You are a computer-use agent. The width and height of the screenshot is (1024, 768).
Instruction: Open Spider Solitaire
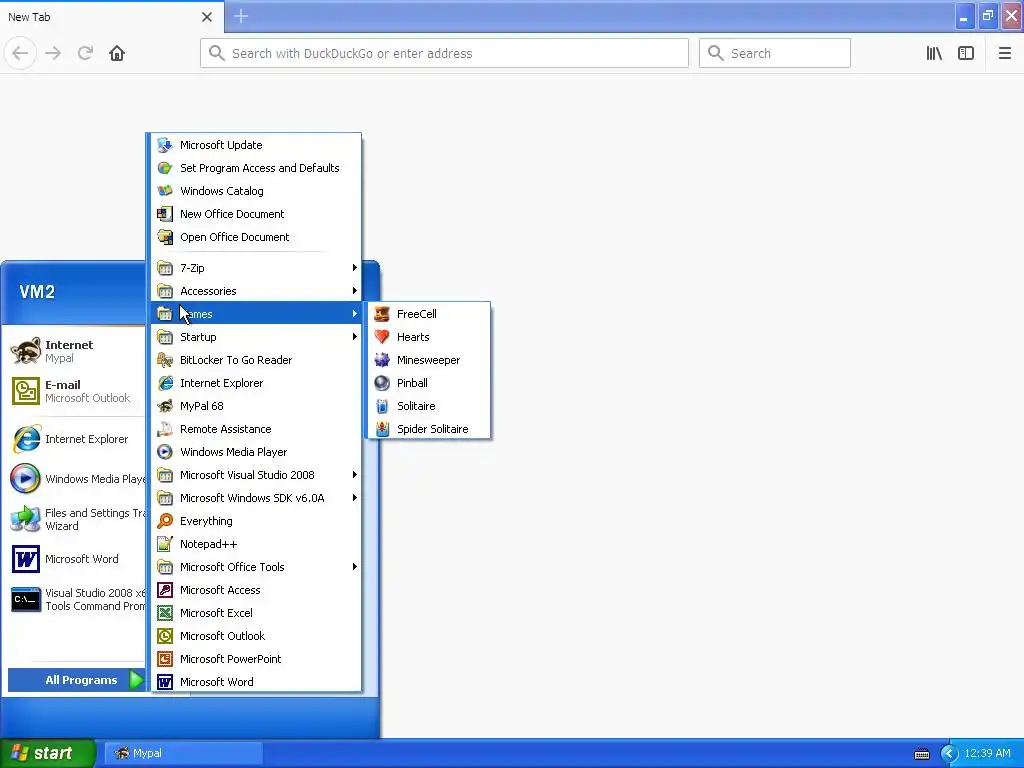[429, 428]
